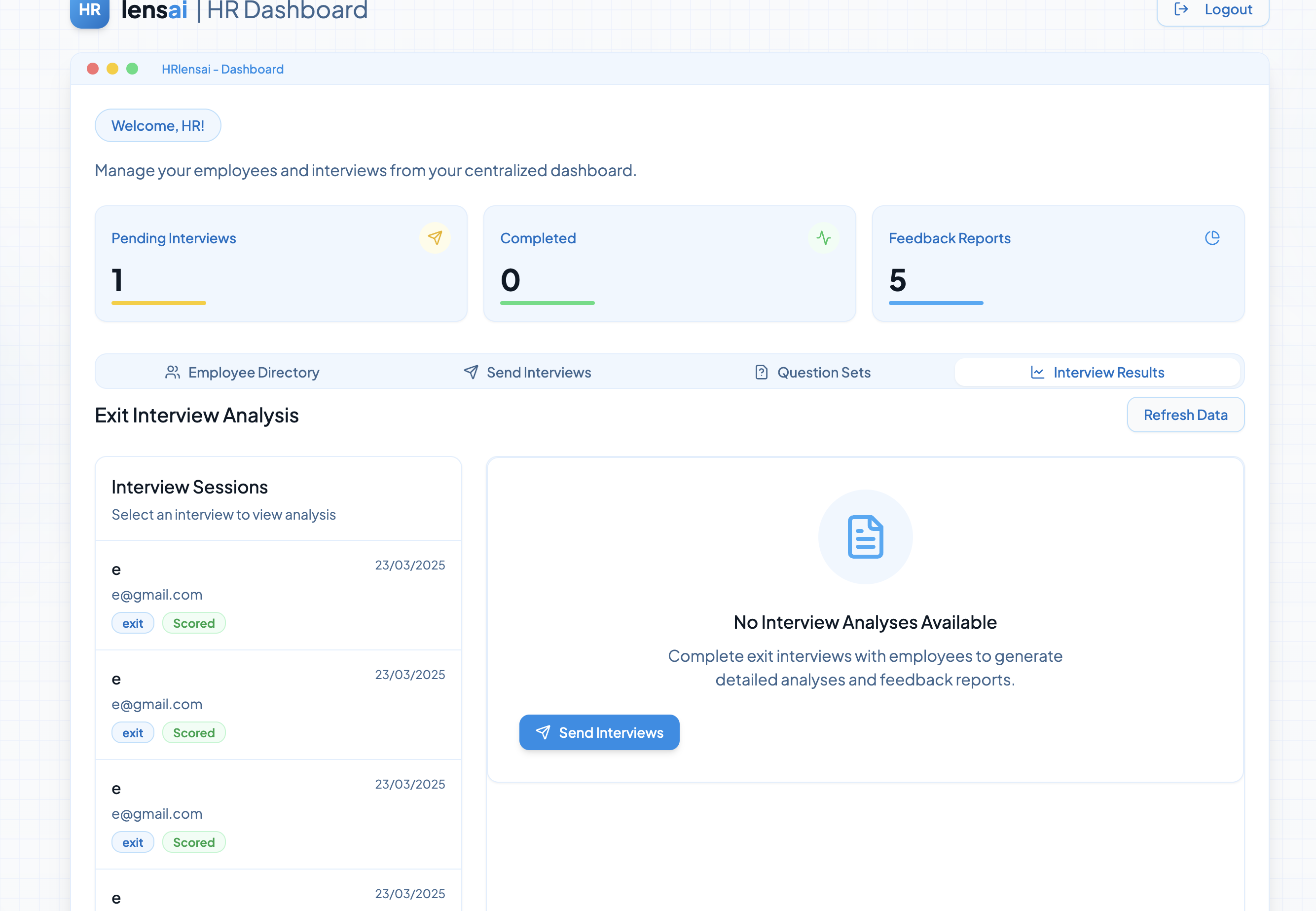Screen dimensions: 1316x911
Task: Click the Feedback Reports count 5
Action: point(897,280)
